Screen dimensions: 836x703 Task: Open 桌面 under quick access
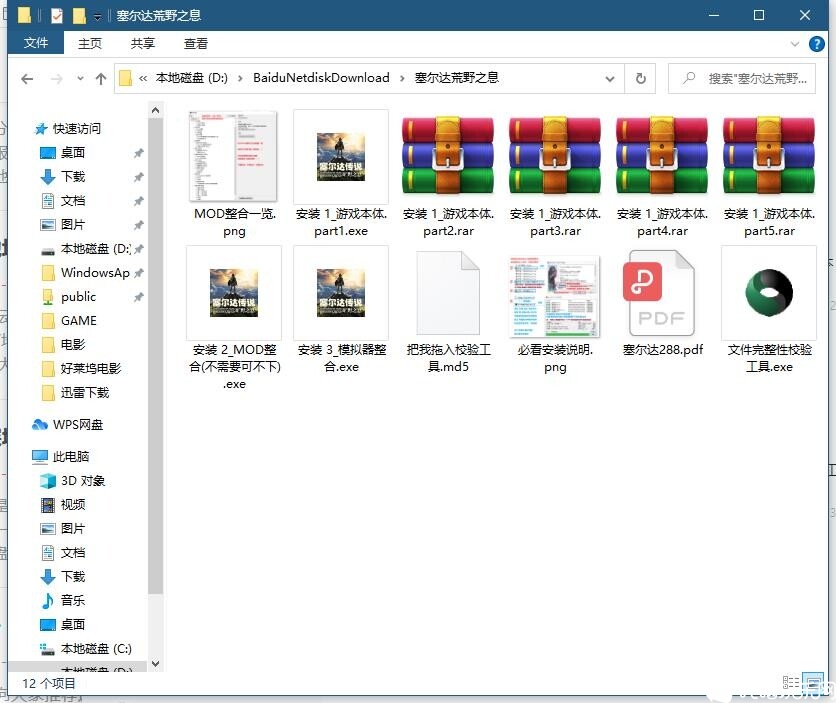point(72,152)
